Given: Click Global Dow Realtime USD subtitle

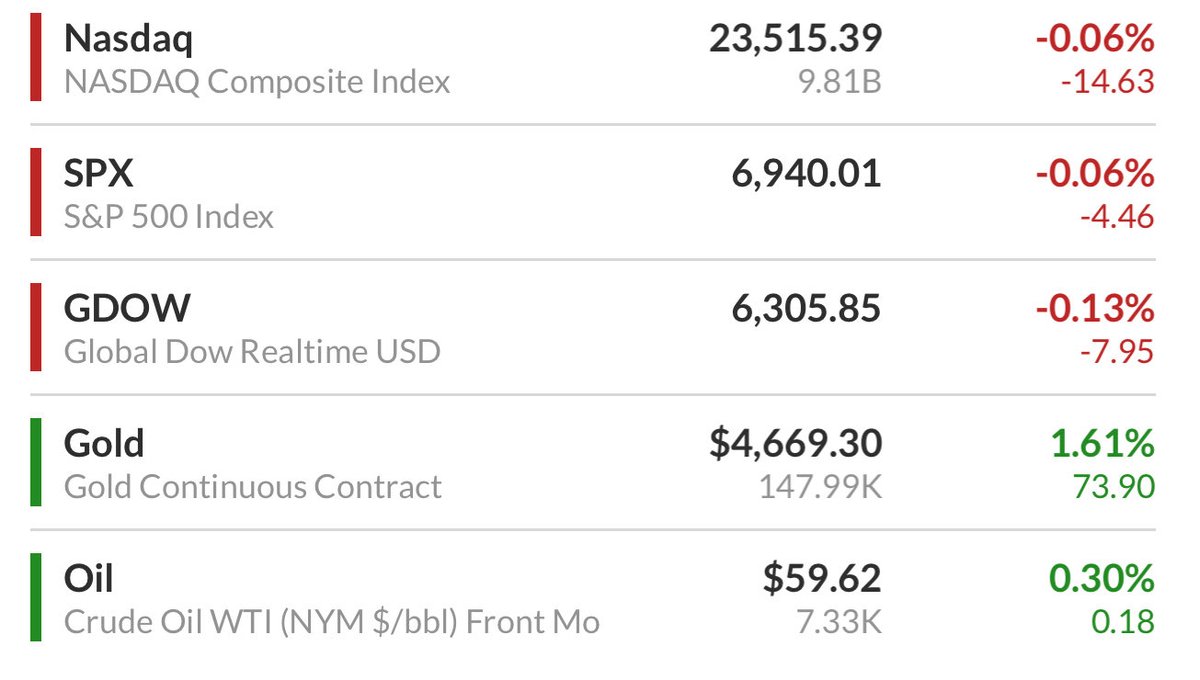Looking at the screenshot, I should 252,352.
